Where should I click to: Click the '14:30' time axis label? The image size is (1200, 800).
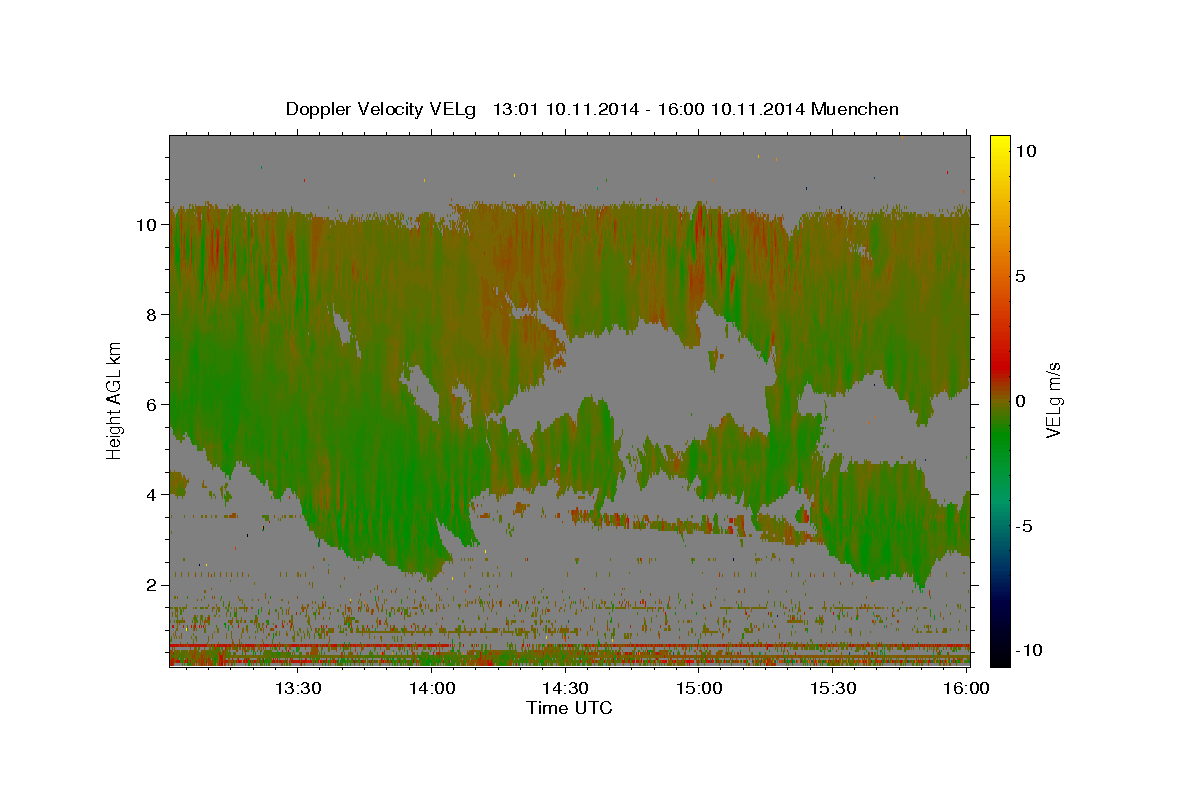tap(565, 688)
